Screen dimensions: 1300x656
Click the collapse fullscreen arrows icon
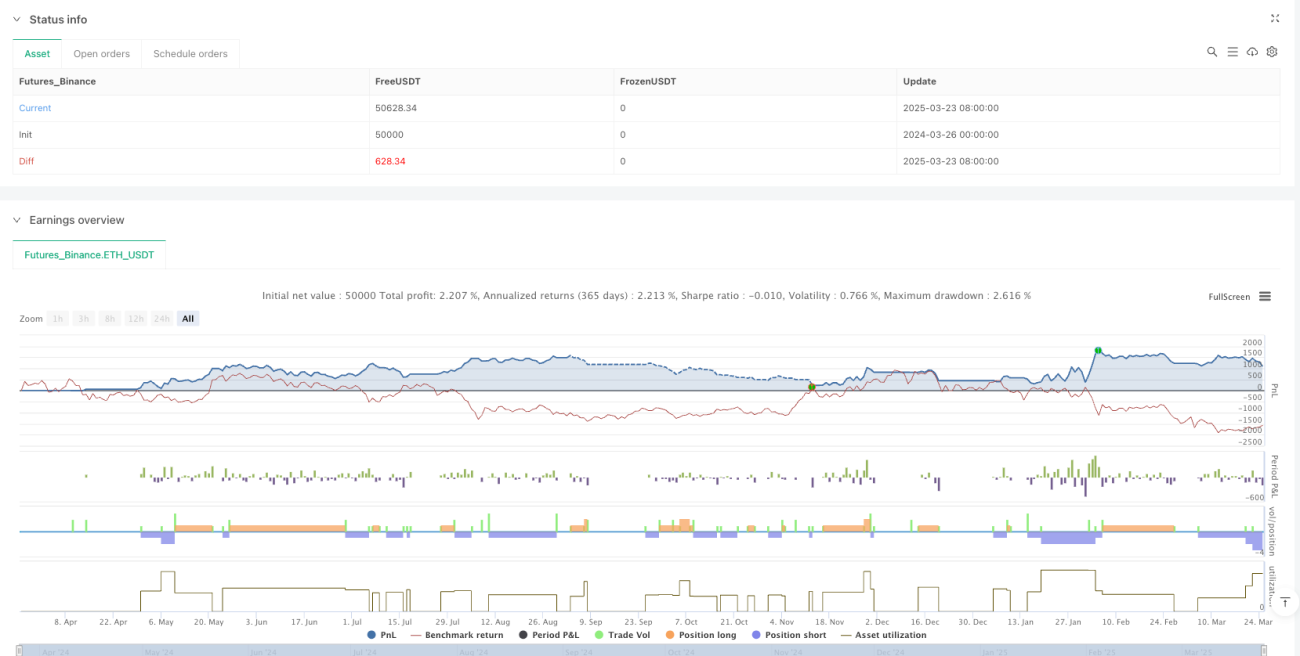(x=1275, y=18)
